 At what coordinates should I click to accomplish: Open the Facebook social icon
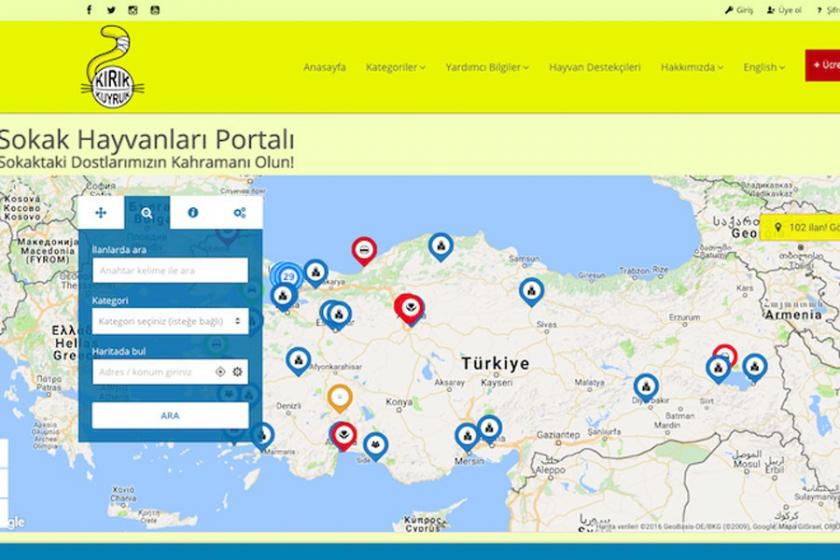tap(89, 10)
